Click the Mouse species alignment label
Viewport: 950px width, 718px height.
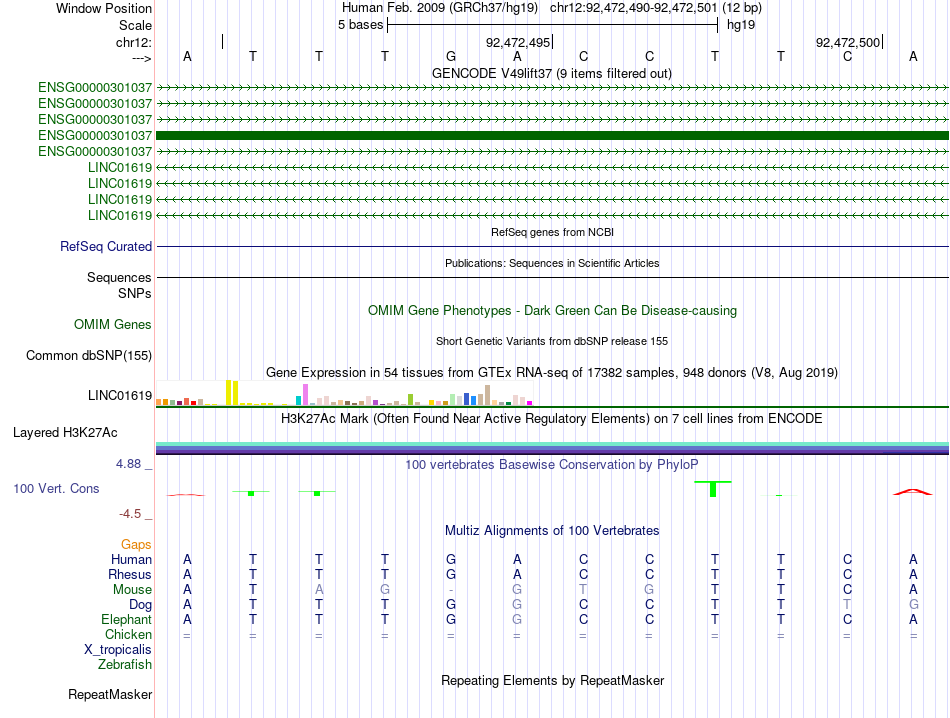point(132,590)
